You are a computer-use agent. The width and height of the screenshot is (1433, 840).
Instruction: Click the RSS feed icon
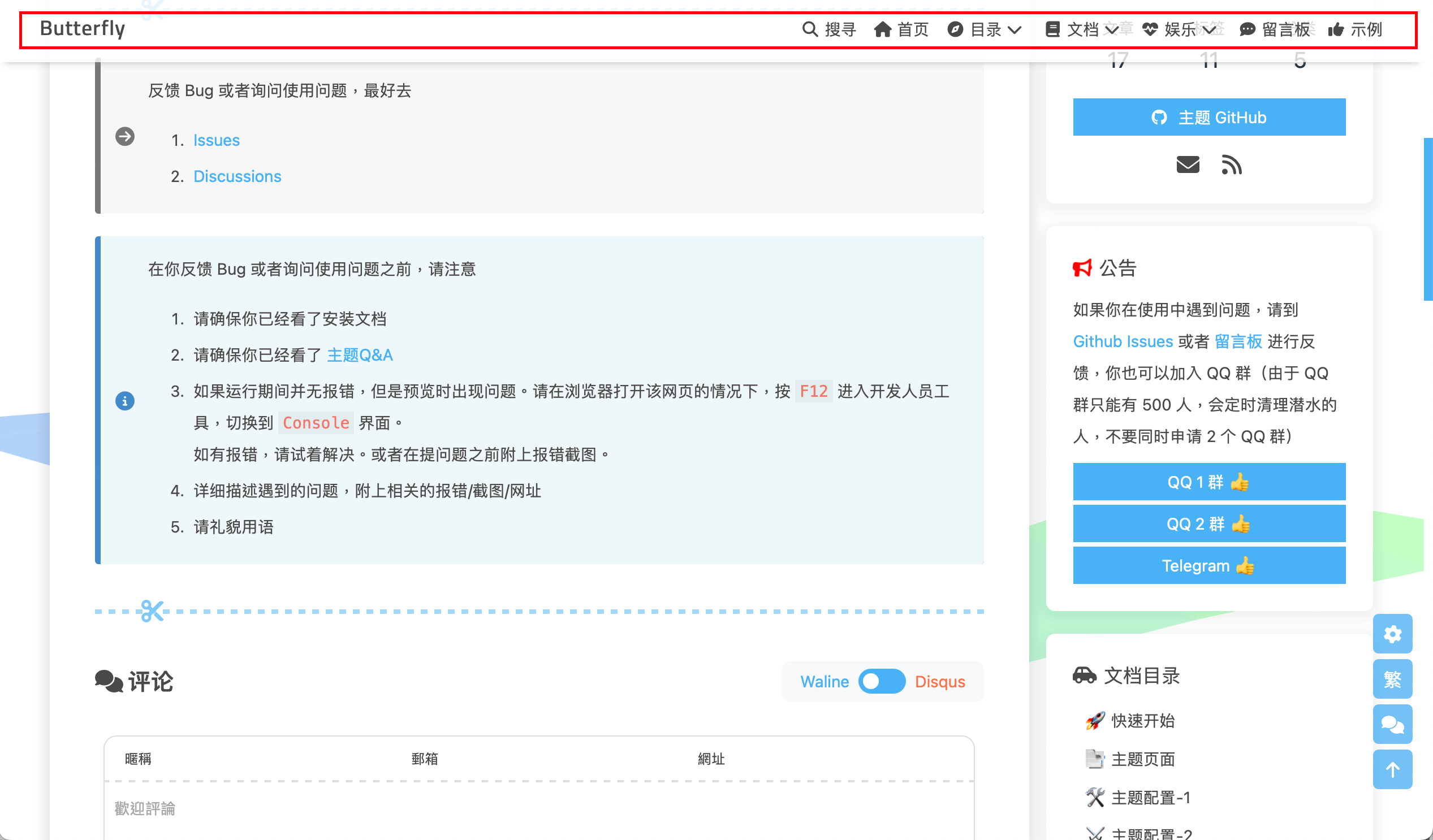tap(1232, 165)
